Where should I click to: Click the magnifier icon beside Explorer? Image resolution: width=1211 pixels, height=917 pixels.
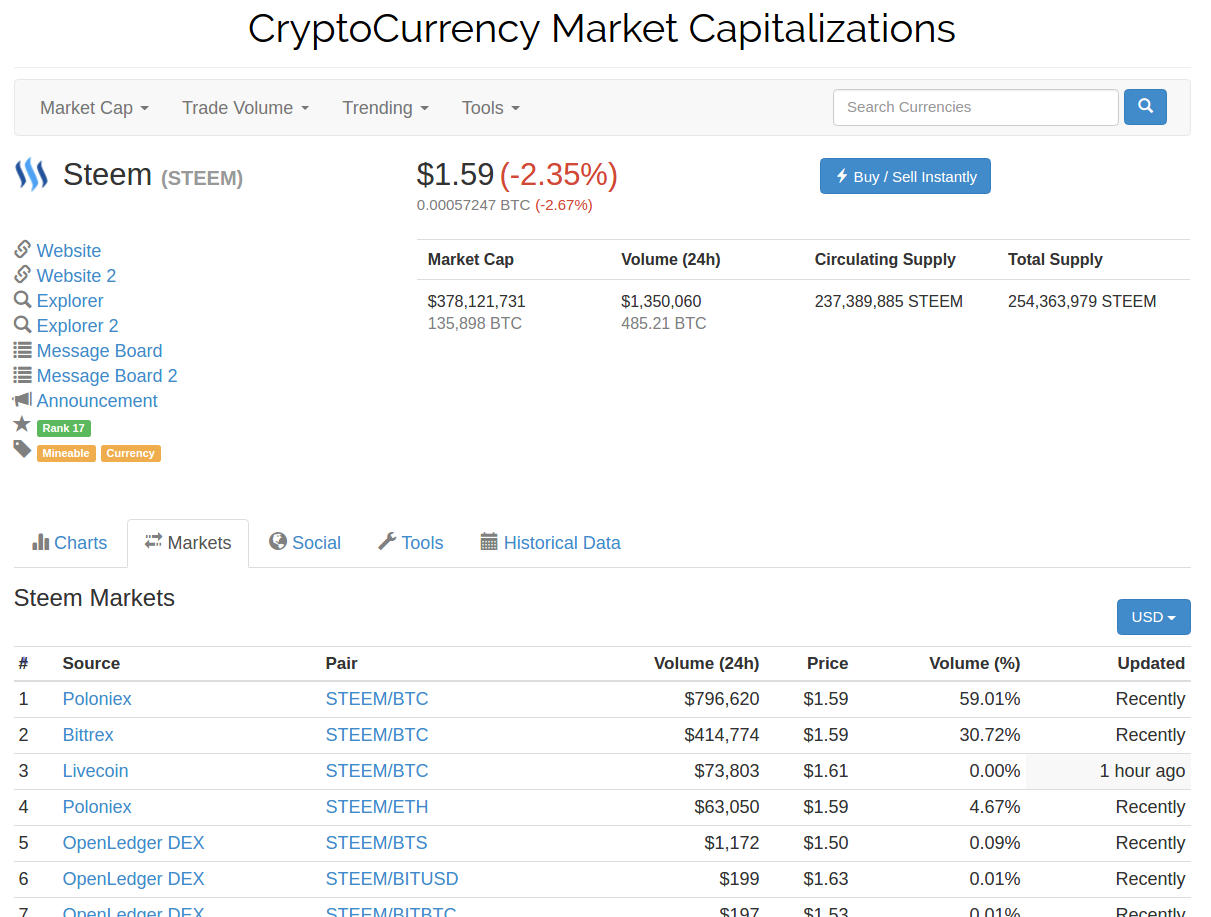coord(22,299)
